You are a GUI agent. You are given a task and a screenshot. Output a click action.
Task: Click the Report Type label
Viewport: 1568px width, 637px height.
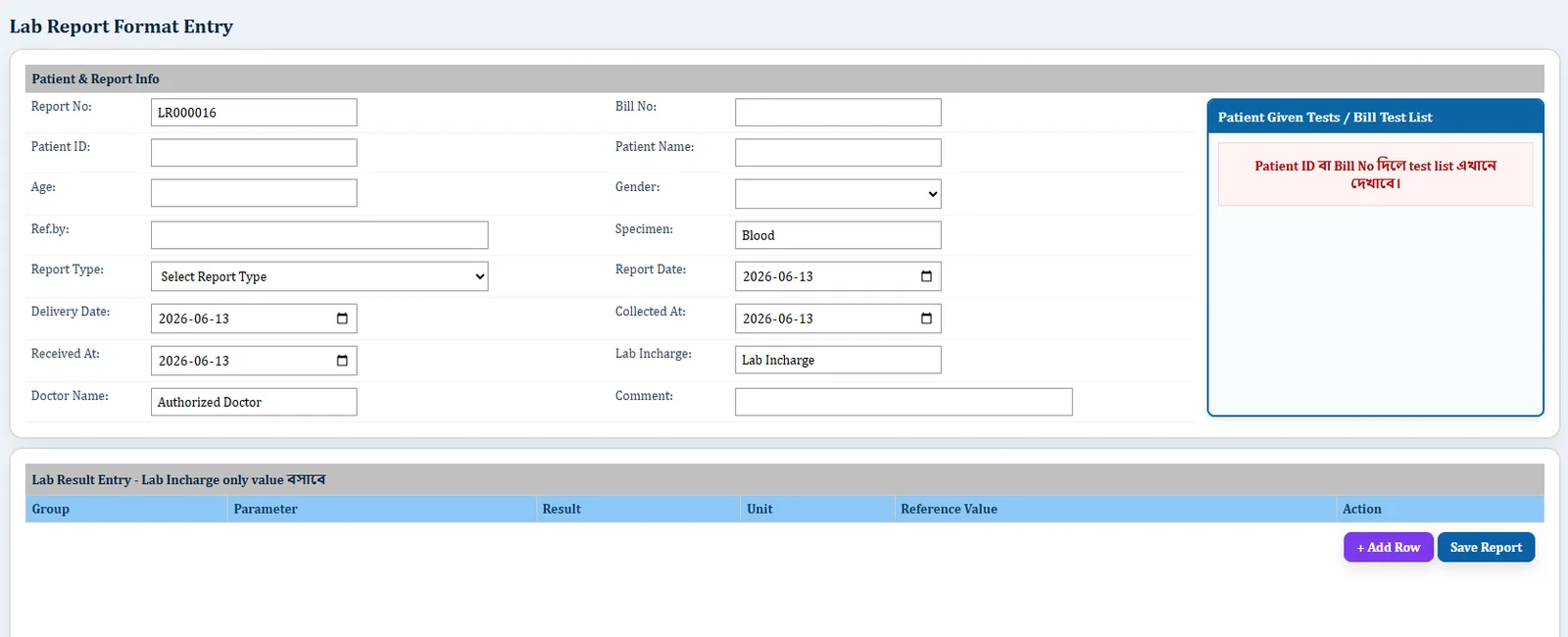point(68,269)
